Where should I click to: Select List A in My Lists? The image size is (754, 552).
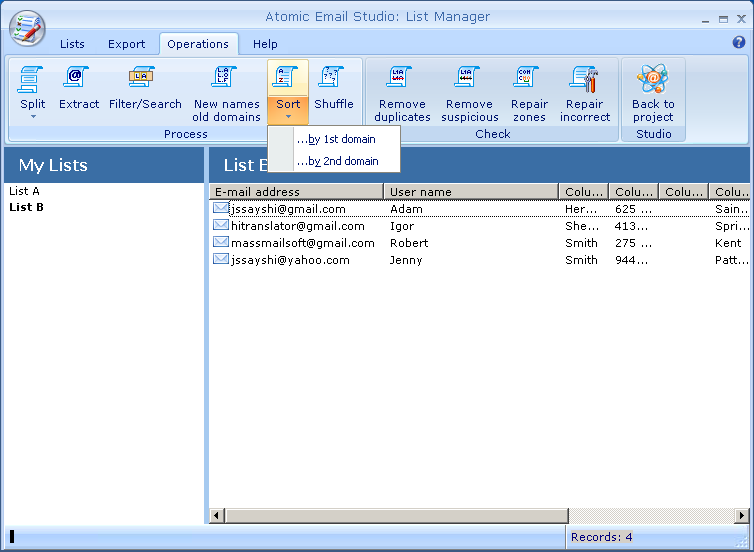[x=24, y=191]
